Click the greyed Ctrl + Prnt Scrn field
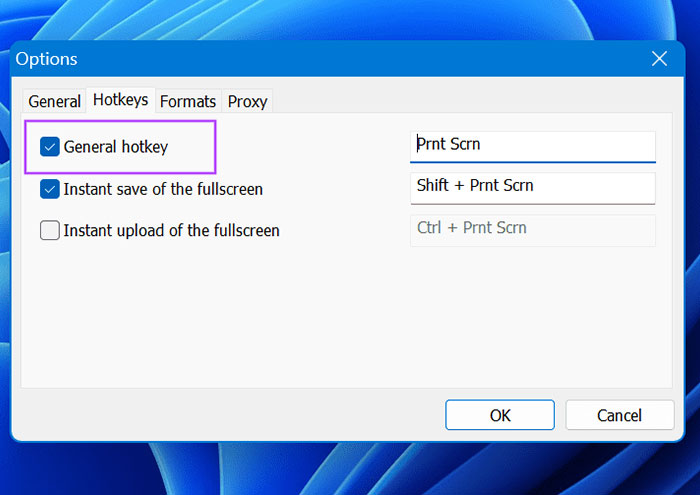 point(532,229)
